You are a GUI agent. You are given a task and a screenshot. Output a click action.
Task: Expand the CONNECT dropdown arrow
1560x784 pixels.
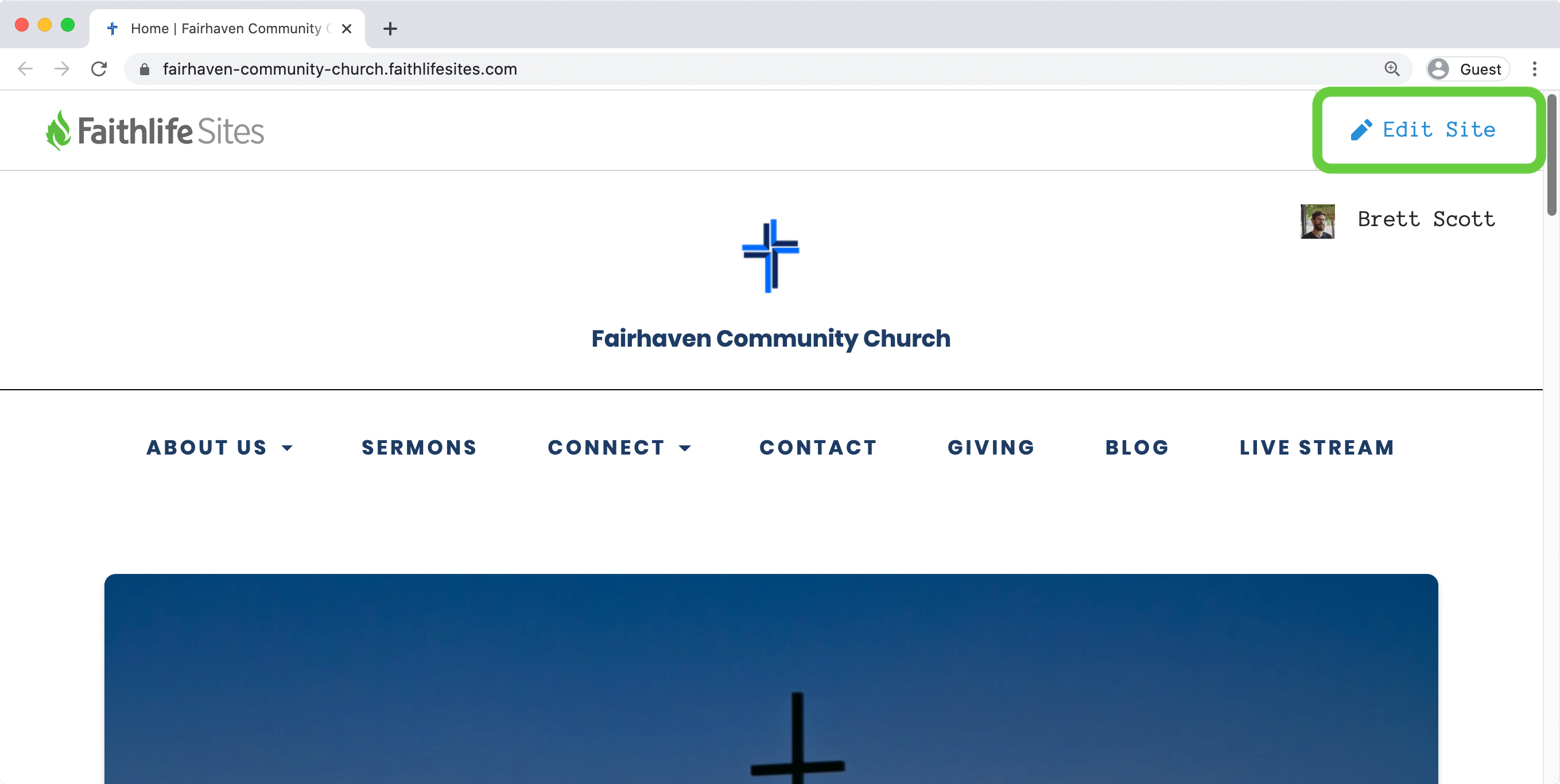tap(685, 448)
